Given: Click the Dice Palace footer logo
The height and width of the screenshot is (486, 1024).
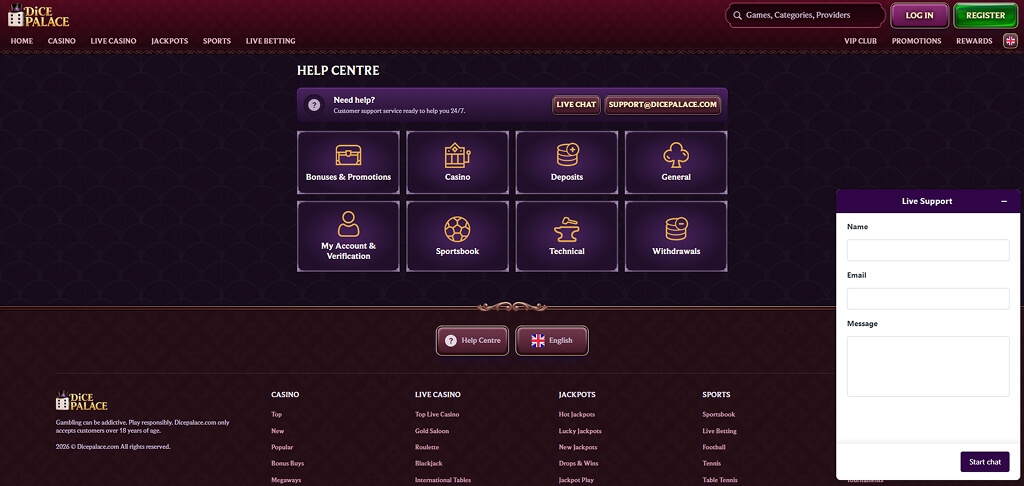Looking at the screenshot, I should pyautogui.click(x=82, y=401).
